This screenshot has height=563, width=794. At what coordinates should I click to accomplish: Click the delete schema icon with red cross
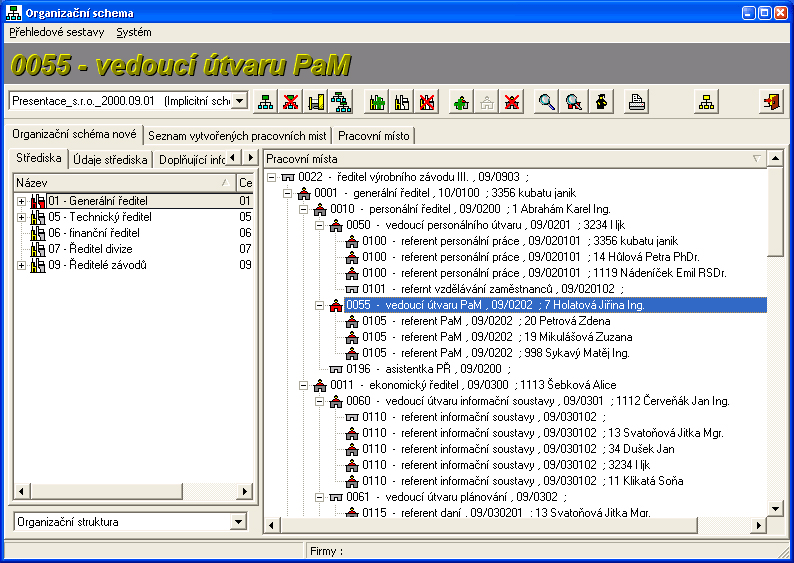pyautogui.click(x=291, y=102)
